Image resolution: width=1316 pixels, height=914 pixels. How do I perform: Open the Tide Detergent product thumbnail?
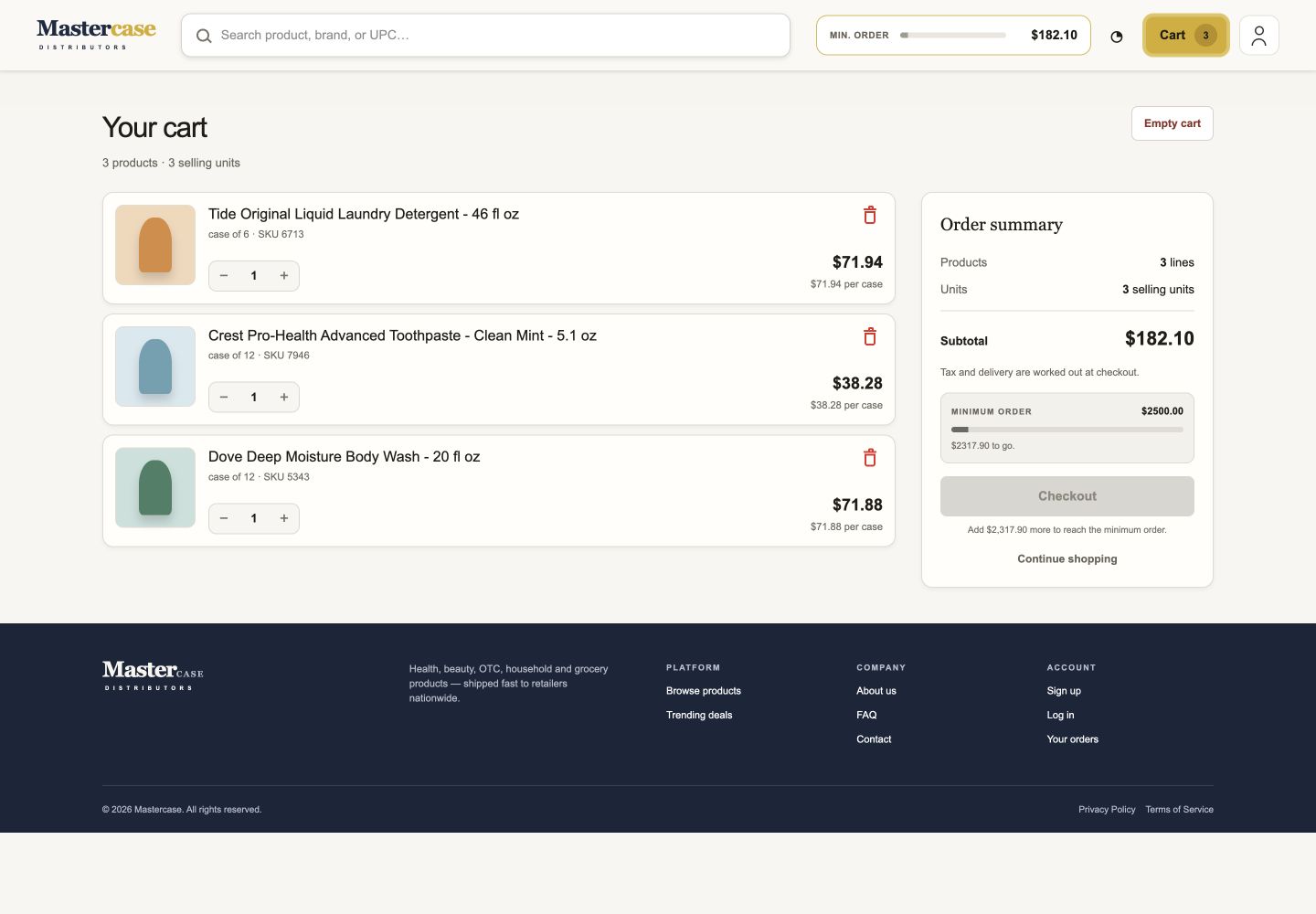pos(155,245)
